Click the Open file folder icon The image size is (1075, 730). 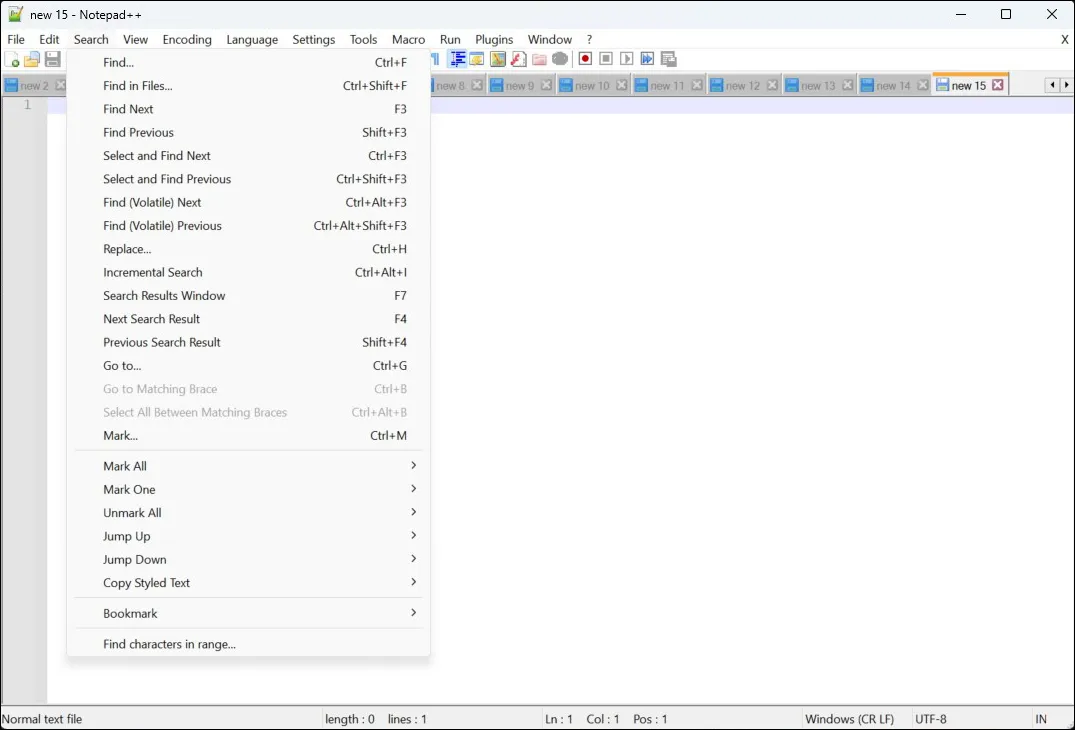coord(32,60)
